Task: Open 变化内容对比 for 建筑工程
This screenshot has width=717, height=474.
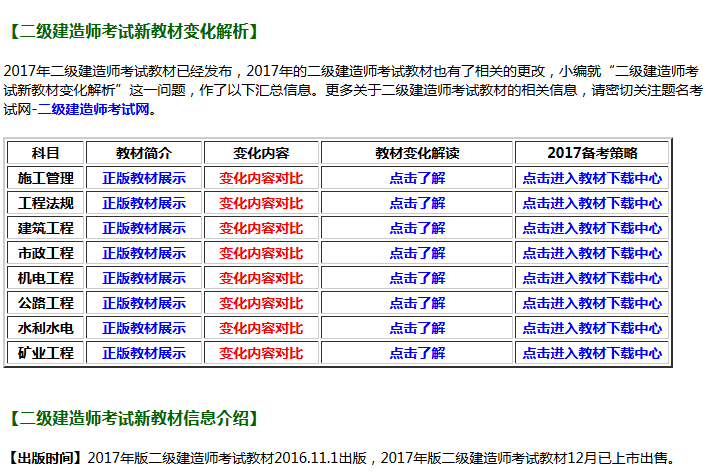Action: [261, 228]
